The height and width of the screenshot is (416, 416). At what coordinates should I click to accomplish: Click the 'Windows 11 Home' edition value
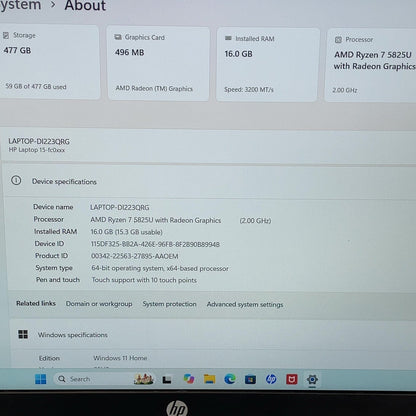[x=120, y=358]
